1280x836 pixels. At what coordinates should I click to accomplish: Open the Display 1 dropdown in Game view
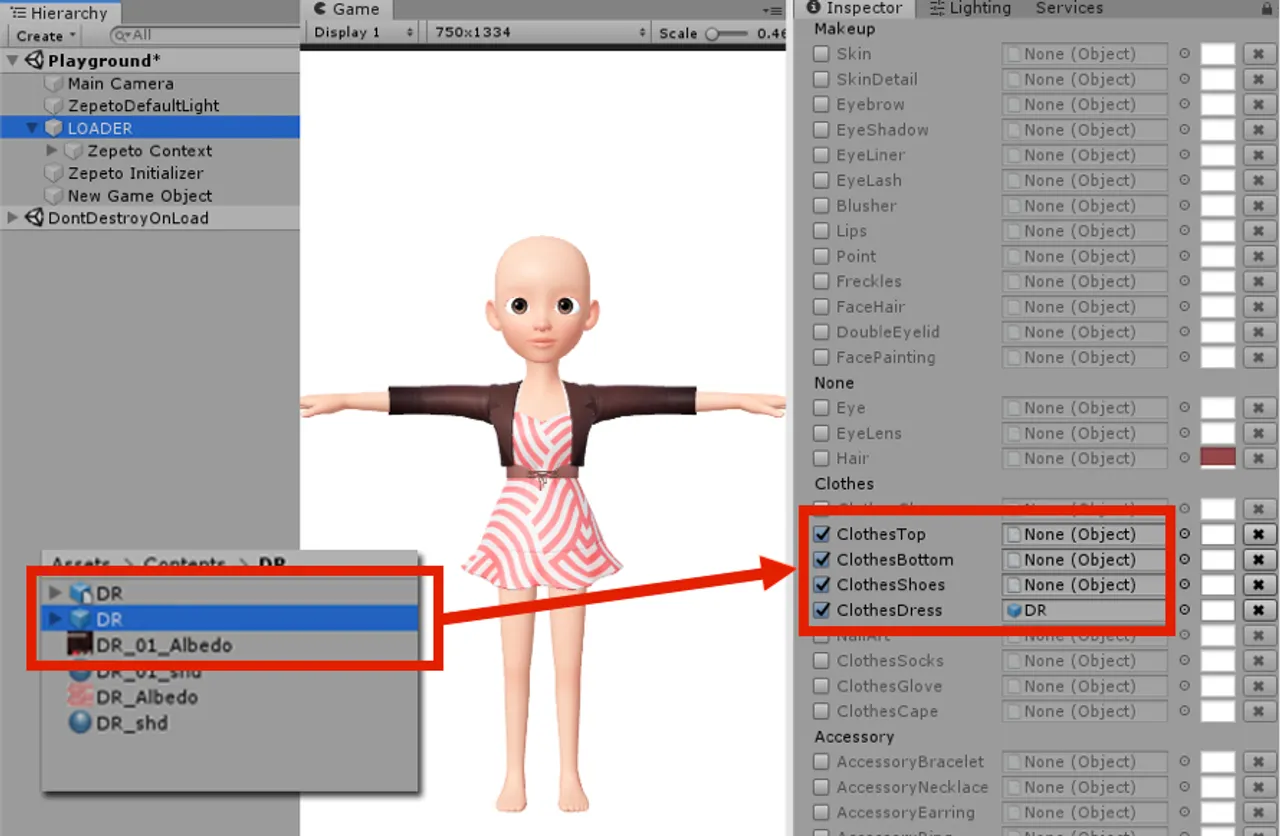point(360,32)
